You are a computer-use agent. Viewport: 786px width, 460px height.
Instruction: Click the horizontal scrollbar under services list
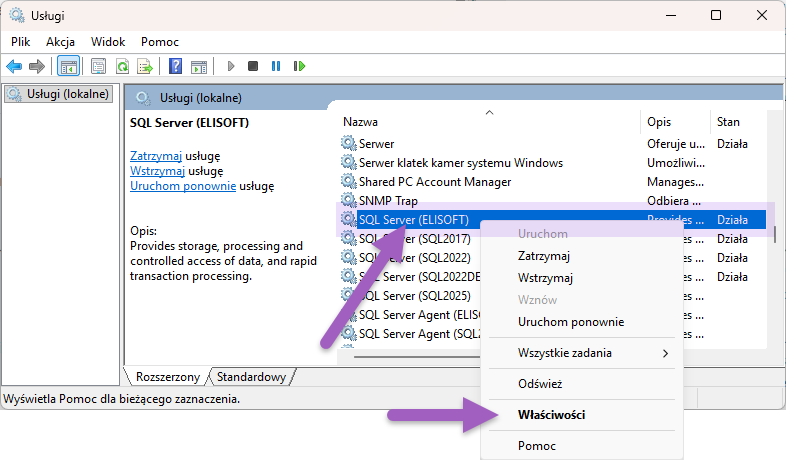click(416, 357)
